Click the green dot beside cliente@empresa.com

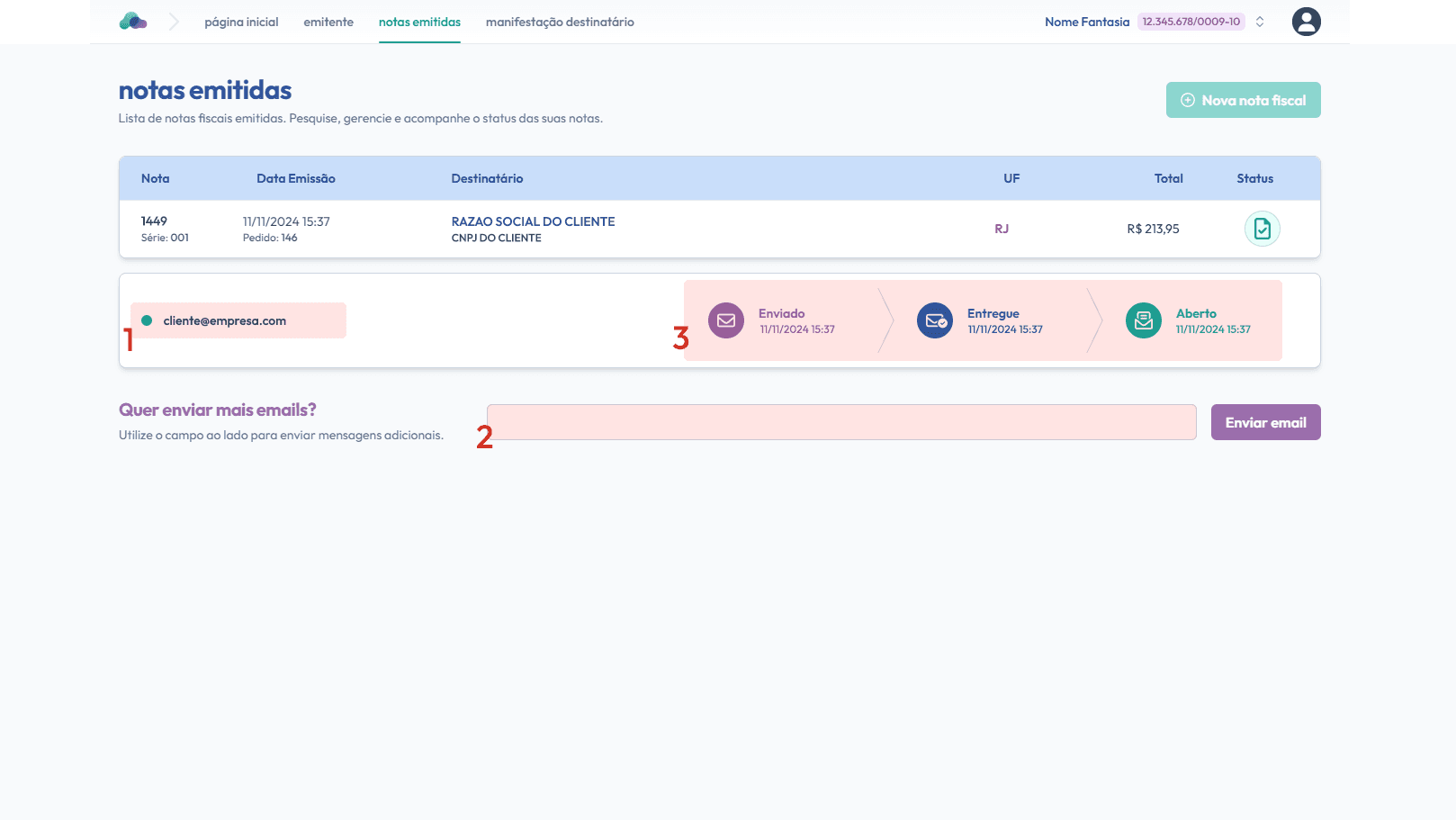point(147,320)
